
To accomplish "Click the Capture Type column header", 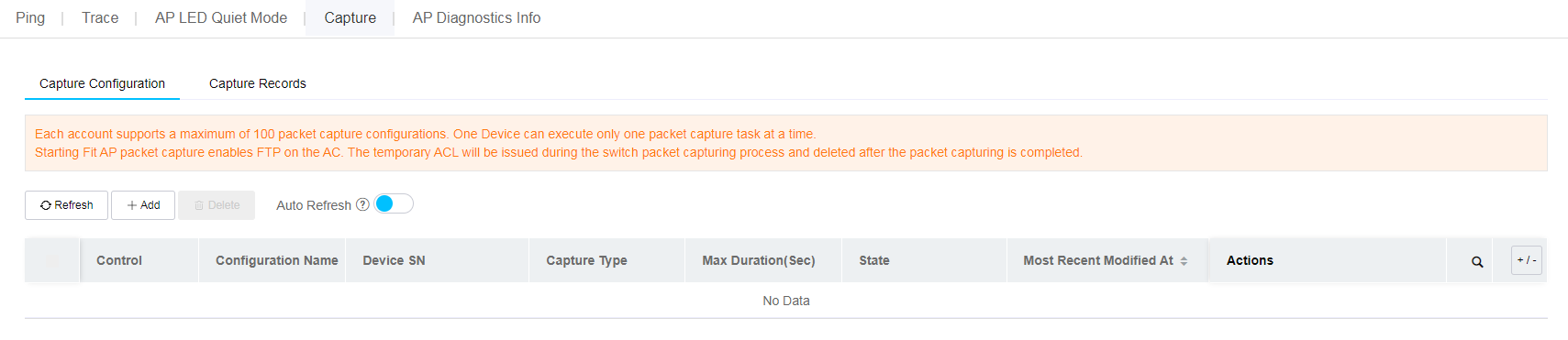I will [586, 260].
